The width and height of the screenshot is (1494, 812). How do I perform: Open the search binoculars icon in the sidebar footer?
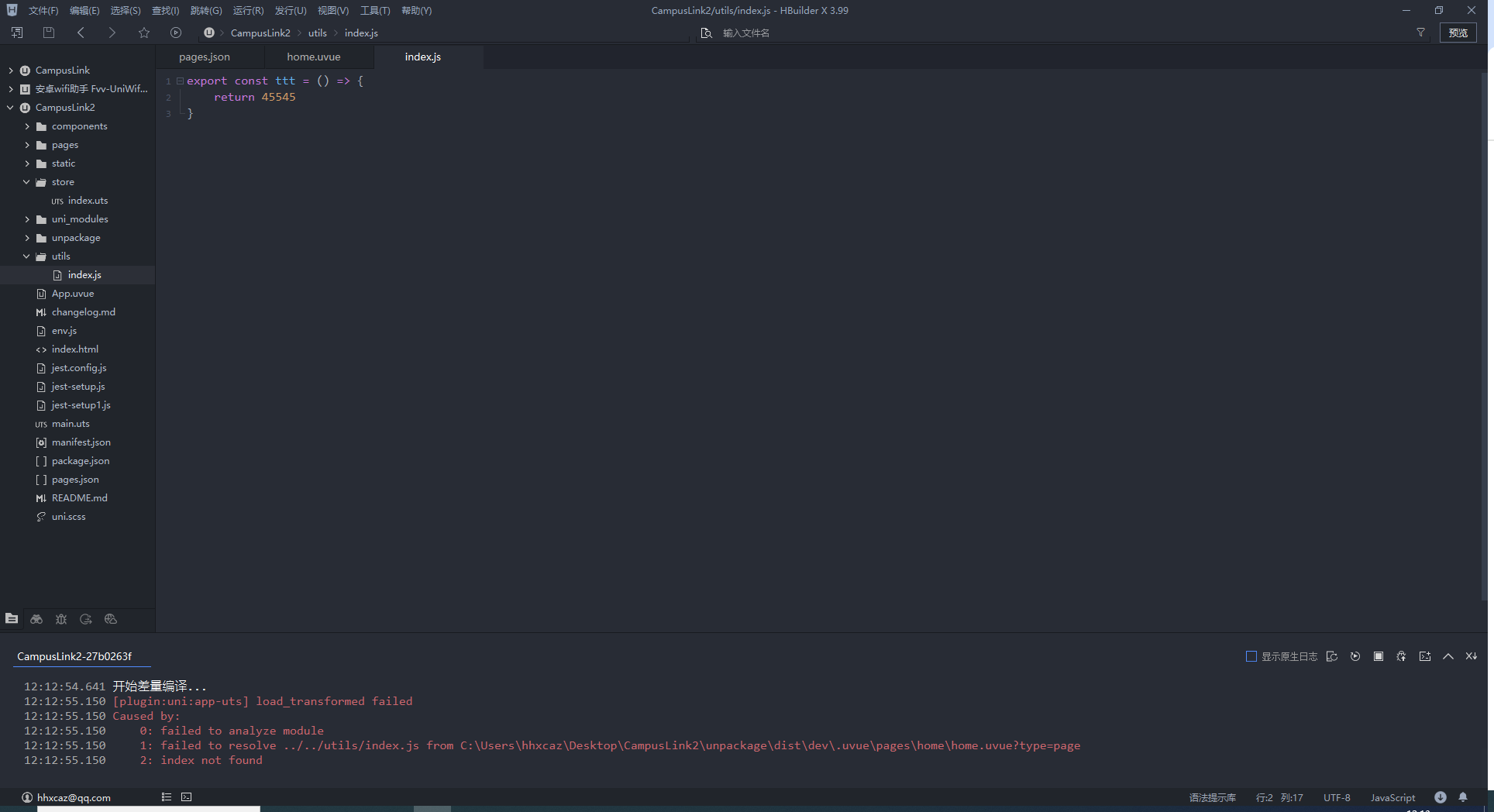point(36,619)
